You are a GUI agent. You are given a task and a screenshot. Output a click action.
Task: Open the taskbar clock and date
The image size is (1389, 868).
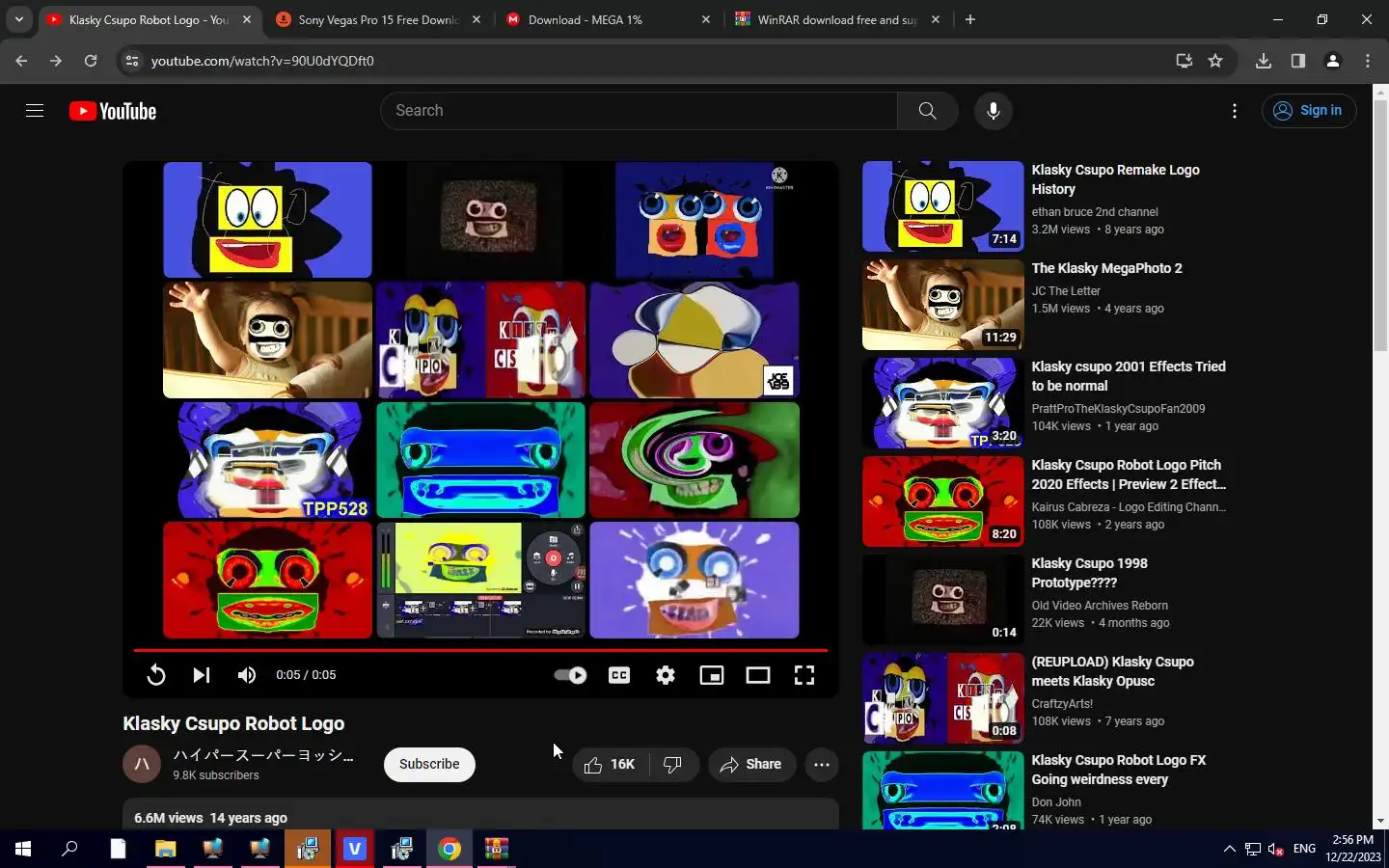(1352, 849)
